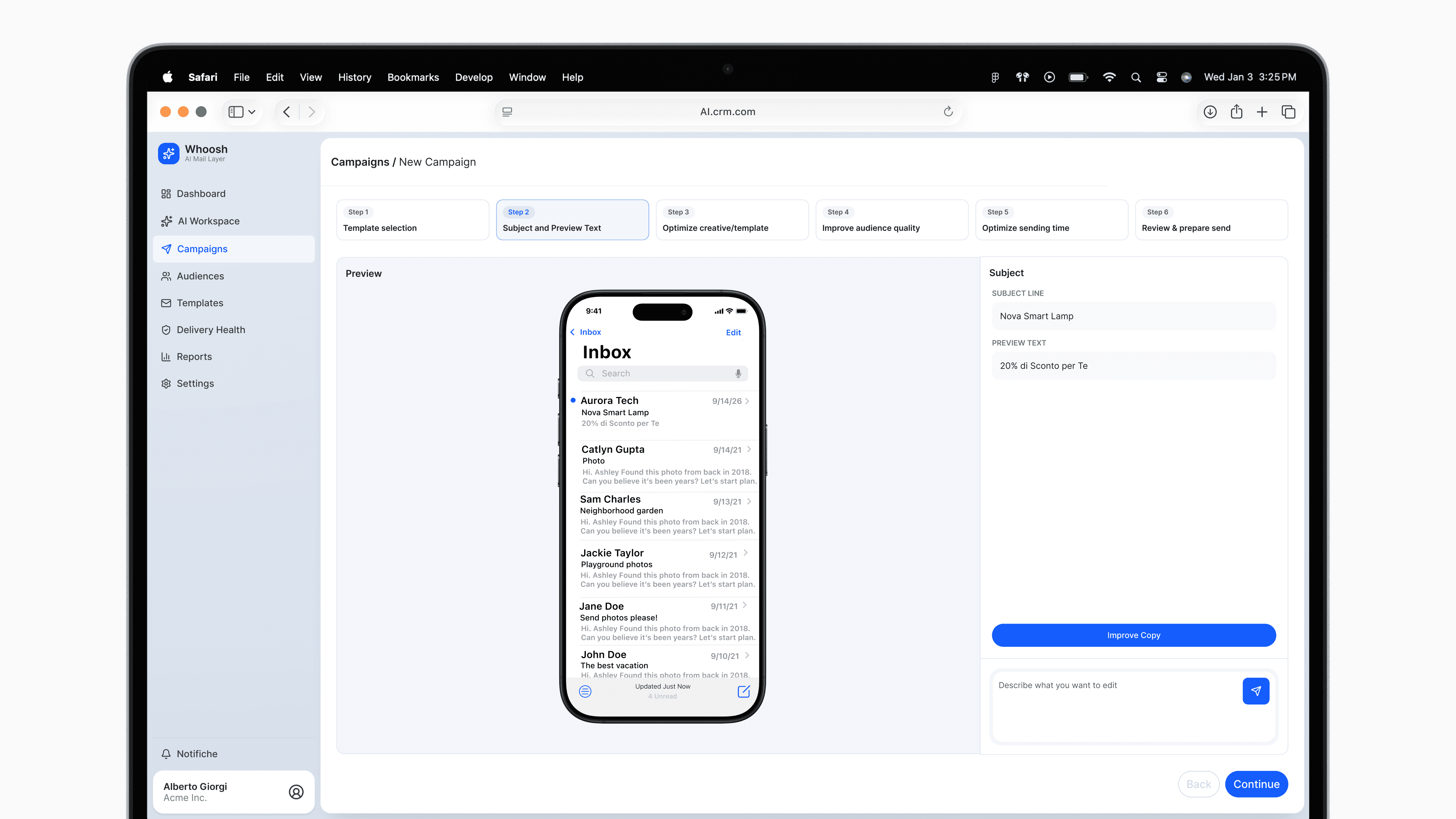
Task: Click the compose icon in the phone preview
Action: point(743,691)
